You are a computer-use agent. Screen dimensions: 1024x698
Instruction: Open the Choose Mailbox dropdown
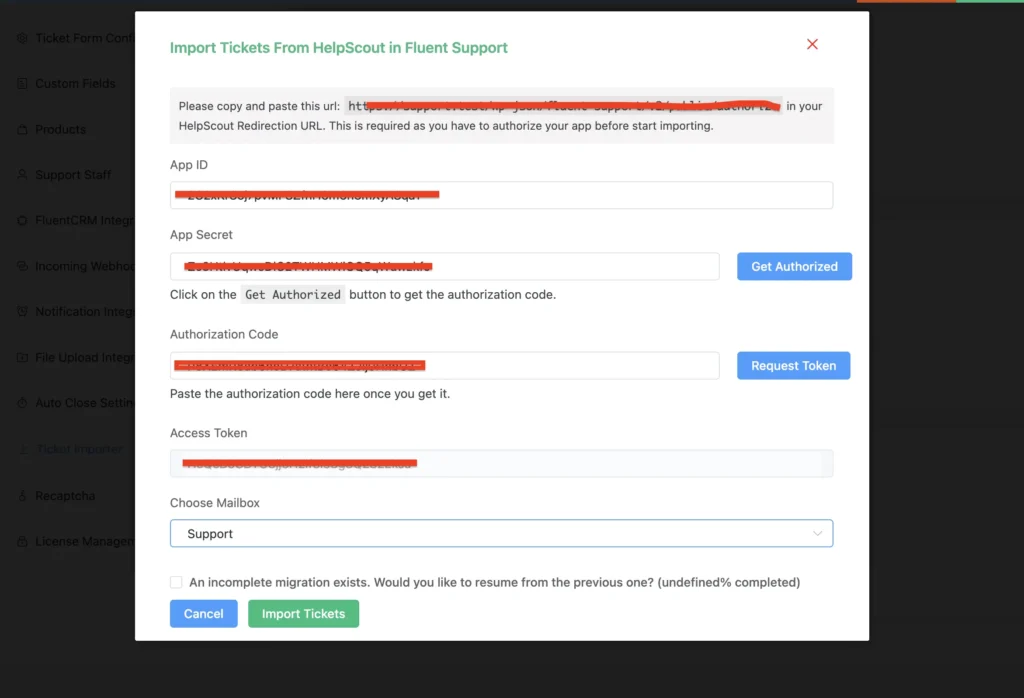502,533
